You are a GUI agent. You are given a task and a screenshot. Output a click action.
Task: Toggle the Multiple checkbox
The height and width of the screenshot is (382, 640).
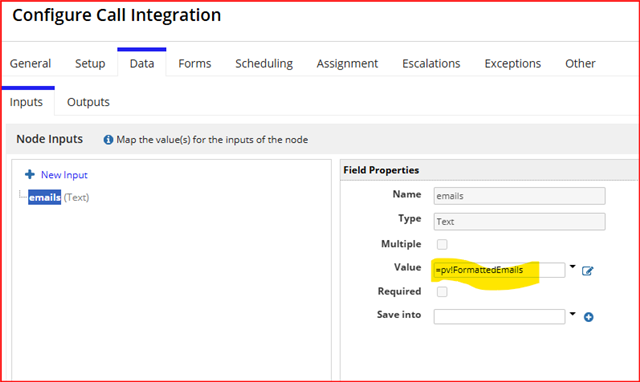(442, 244)
